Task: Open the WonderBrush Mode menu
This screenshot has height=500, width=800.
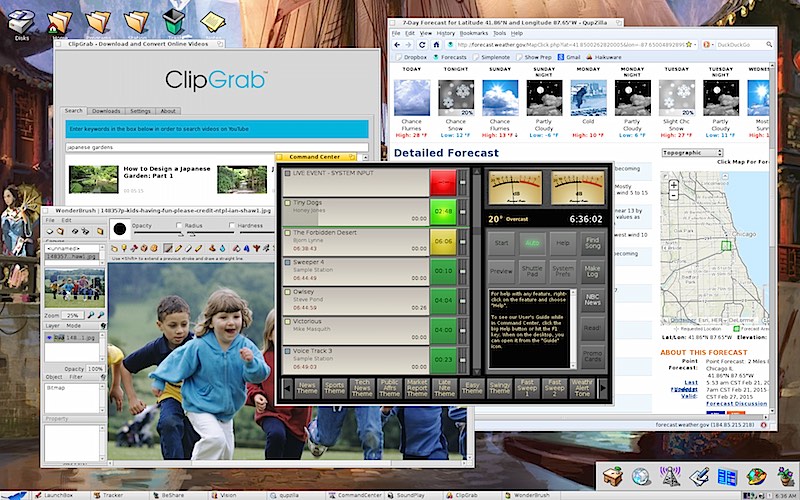Action: coord(73,326)
